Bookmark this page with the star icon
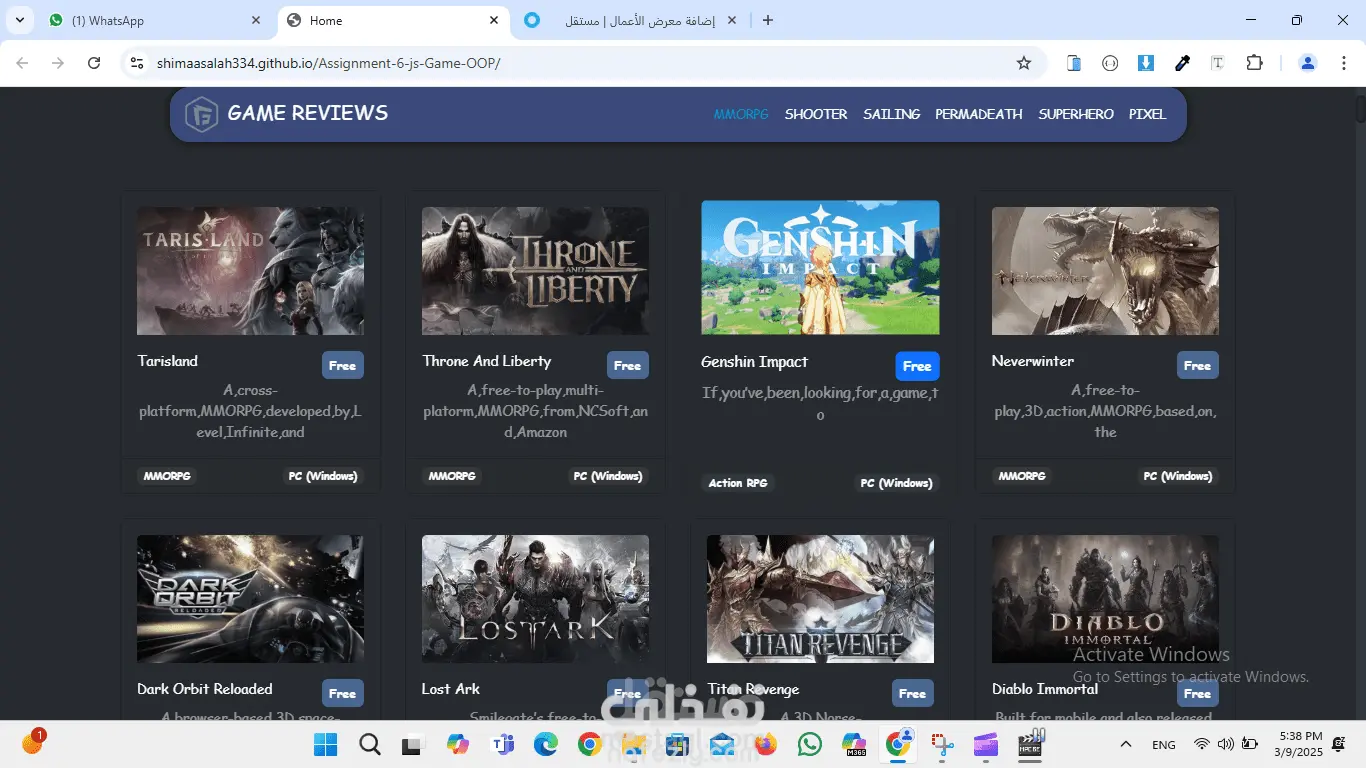1366x768 pixels. coord(1023,63)
